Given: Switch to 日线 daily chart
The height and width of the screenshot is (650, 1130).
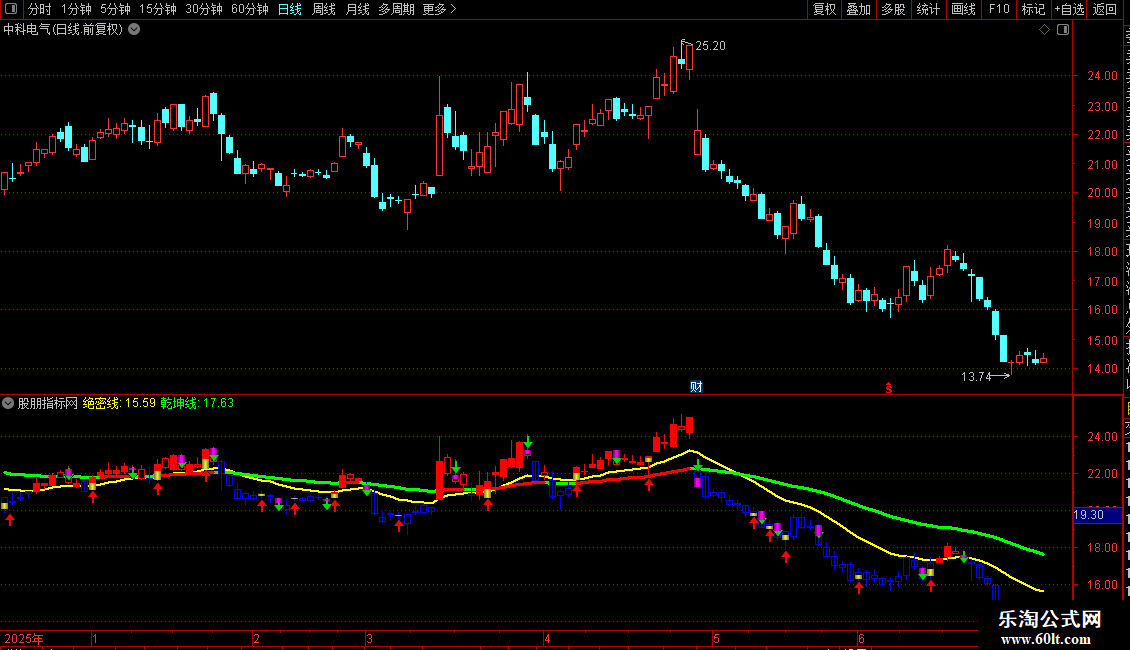Looking at the screenshot, I should tap(290, 9).
